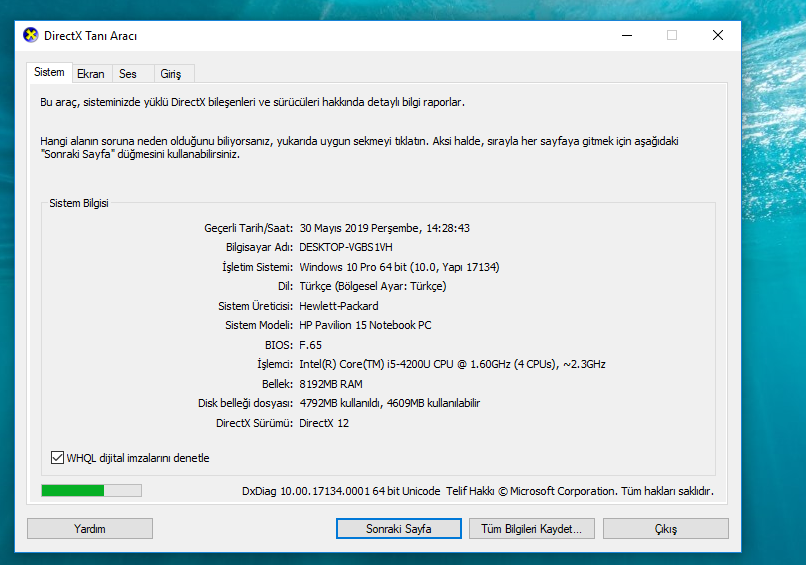Click the Yardım button

90,528
